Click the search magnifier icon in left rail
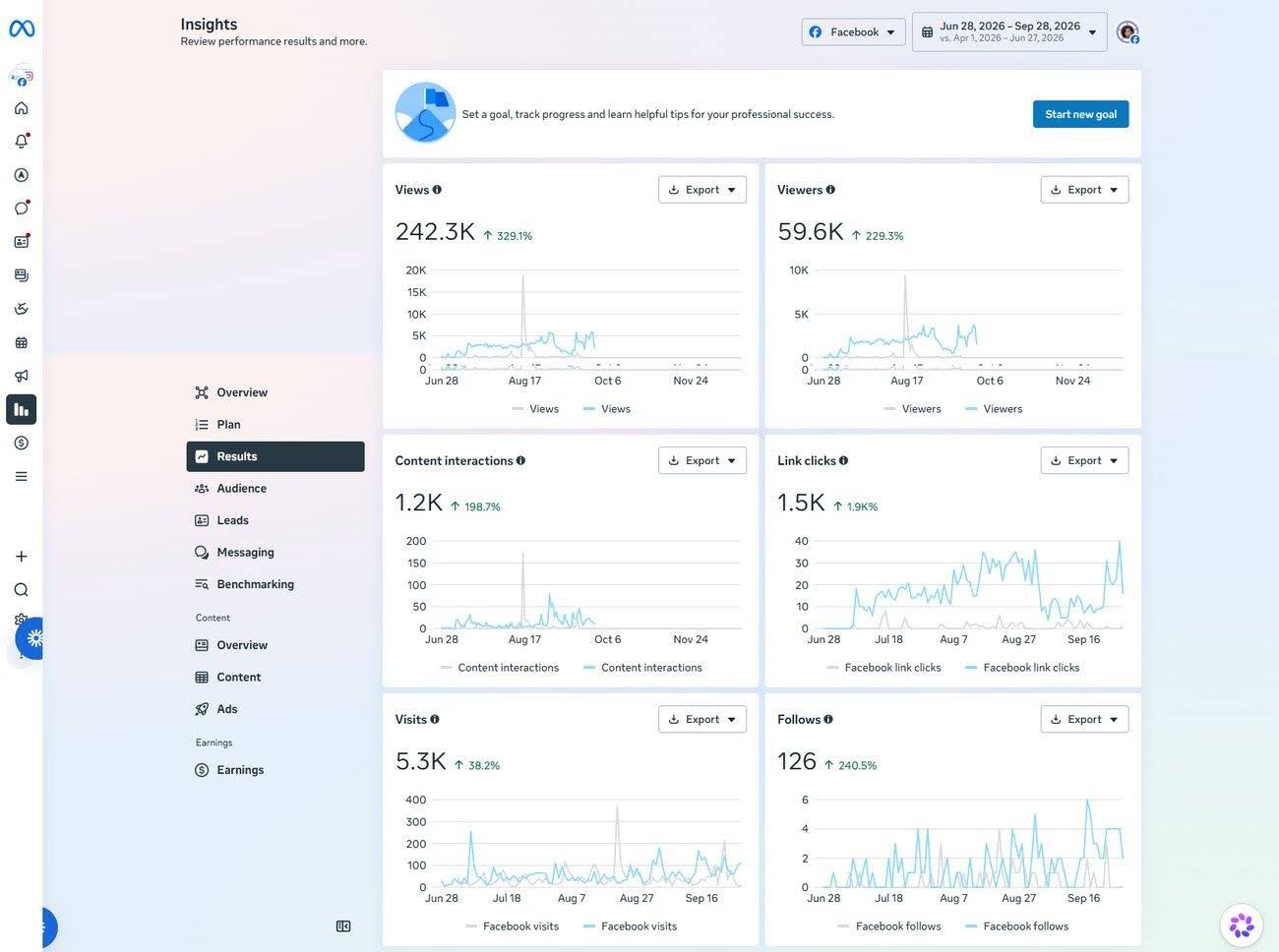1279x952 pixels. pyautogui.click(x=22, y=590)
